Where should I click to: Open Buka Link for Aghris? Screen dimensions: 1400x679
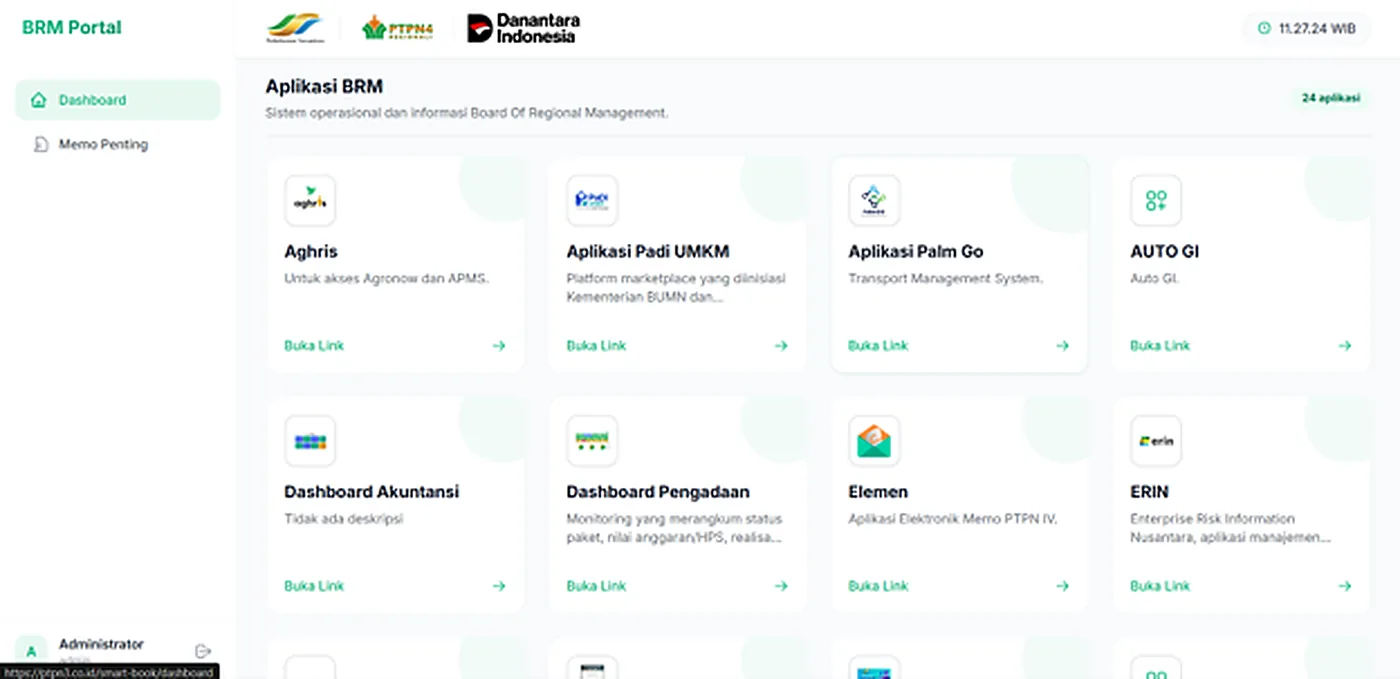point(314,346)
